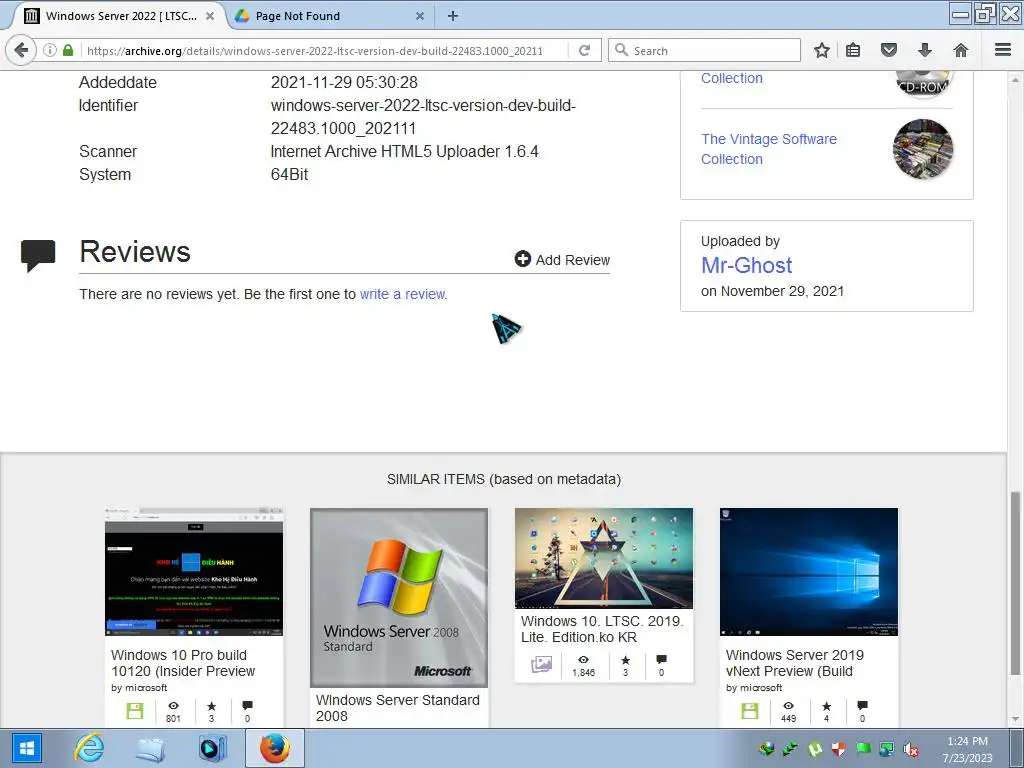
Task: Click the image media-type icon on LTSC 2019 card
Action: coord(541,665)
